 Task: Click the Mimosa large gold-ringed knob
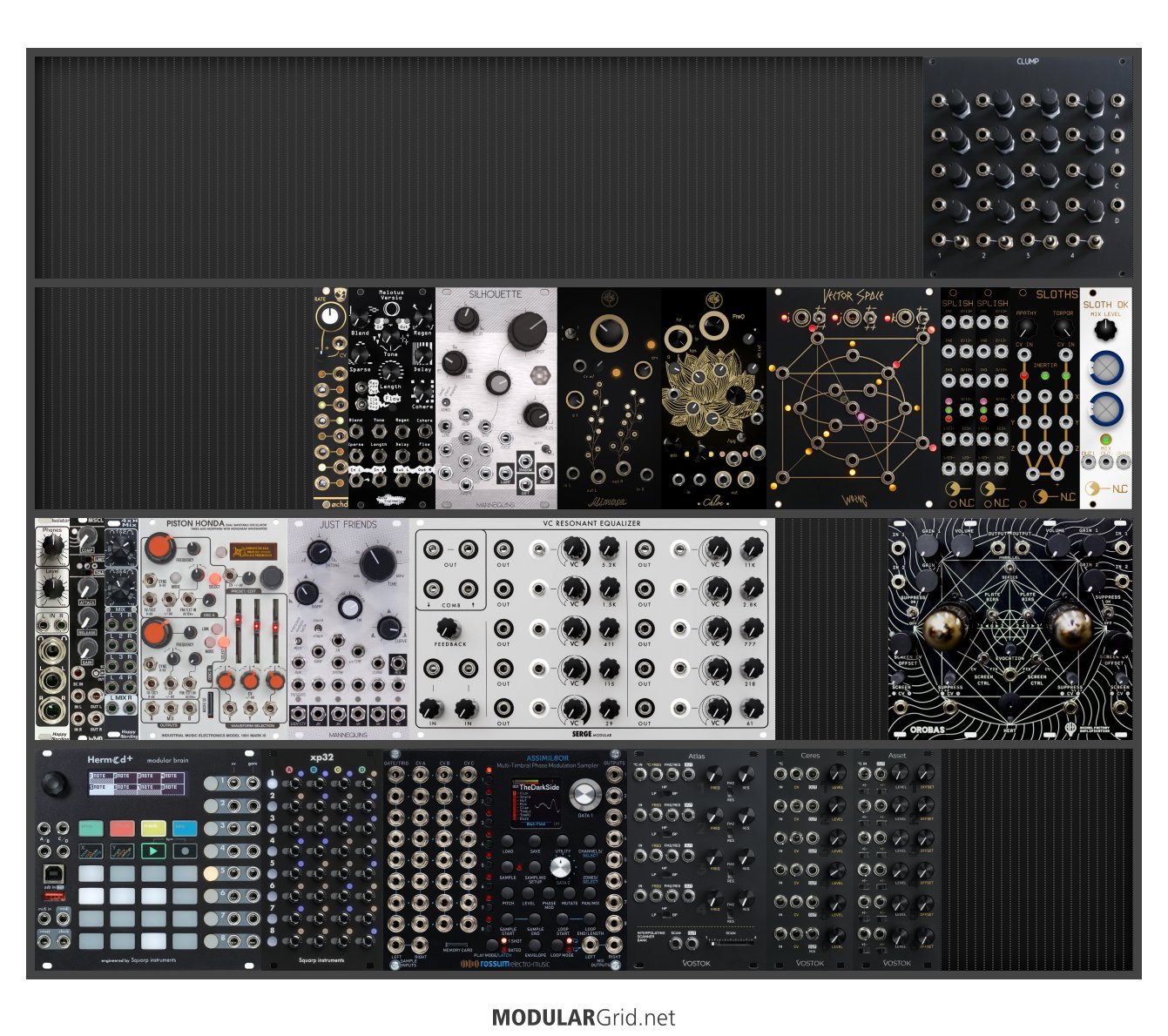609,333
